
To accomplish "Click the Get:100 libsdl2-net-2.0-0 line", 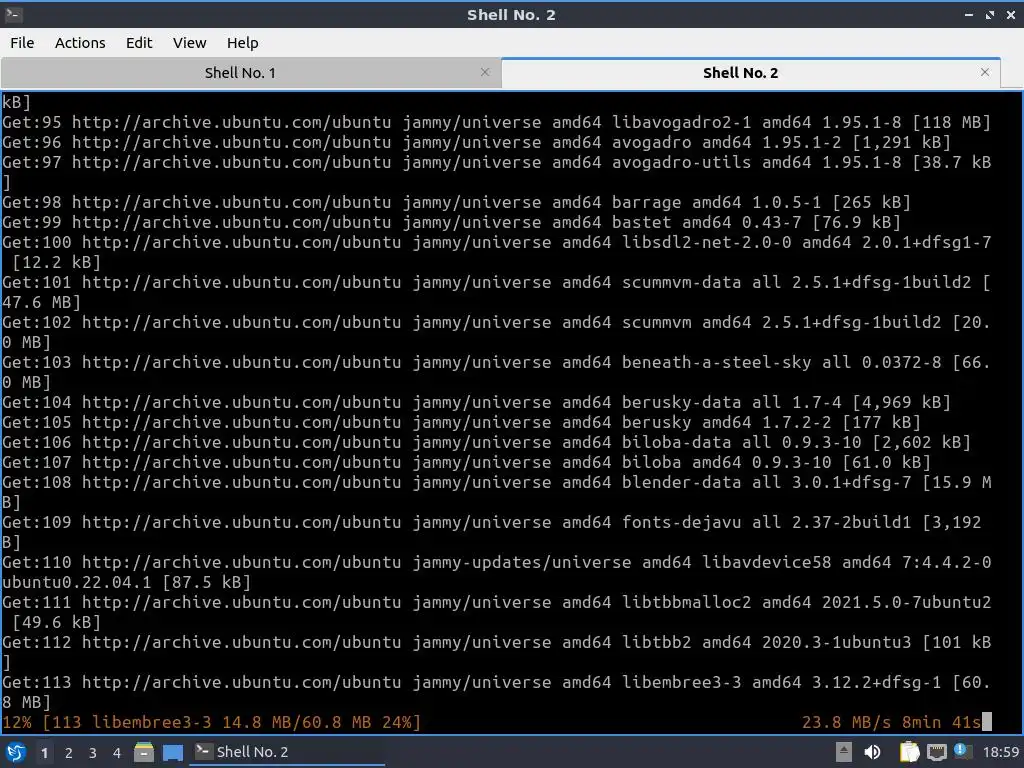I will [x=496, y=252].
